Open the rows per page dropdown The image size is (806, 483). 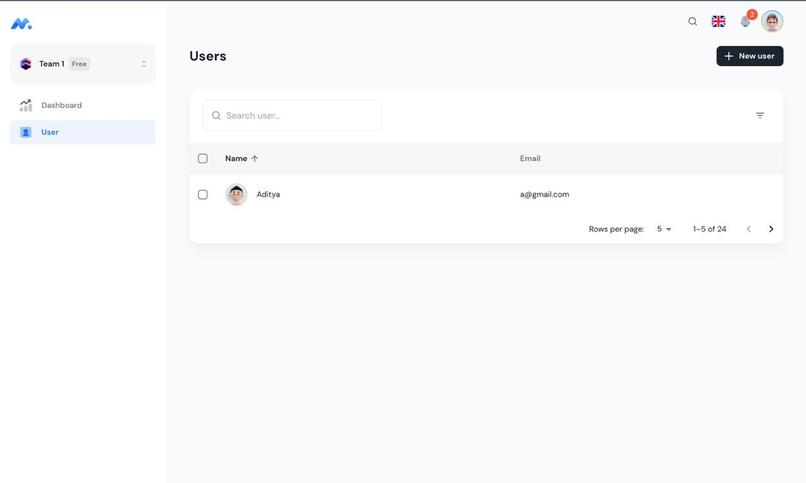(664, 229)
